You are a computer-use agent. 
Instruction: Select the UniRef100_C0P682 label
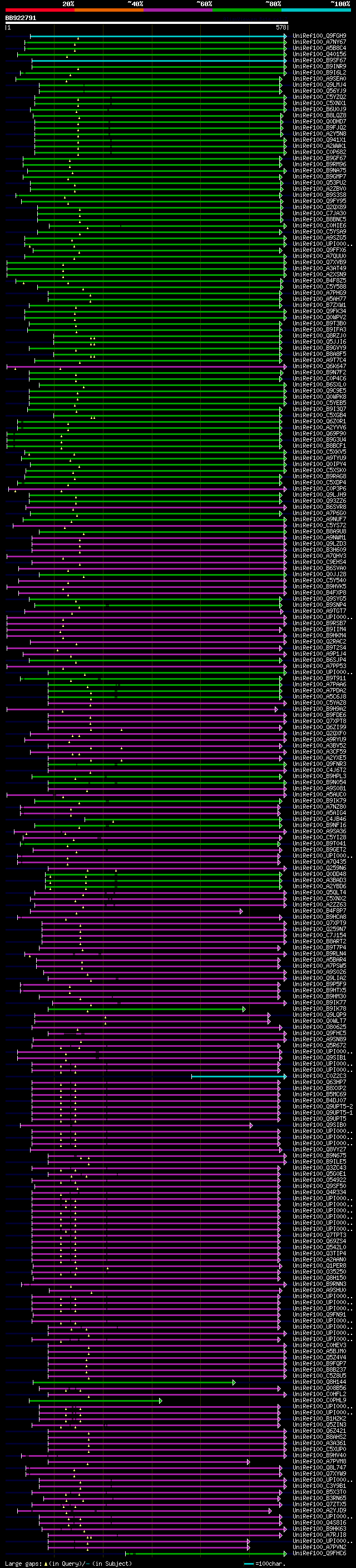[319, 152]
